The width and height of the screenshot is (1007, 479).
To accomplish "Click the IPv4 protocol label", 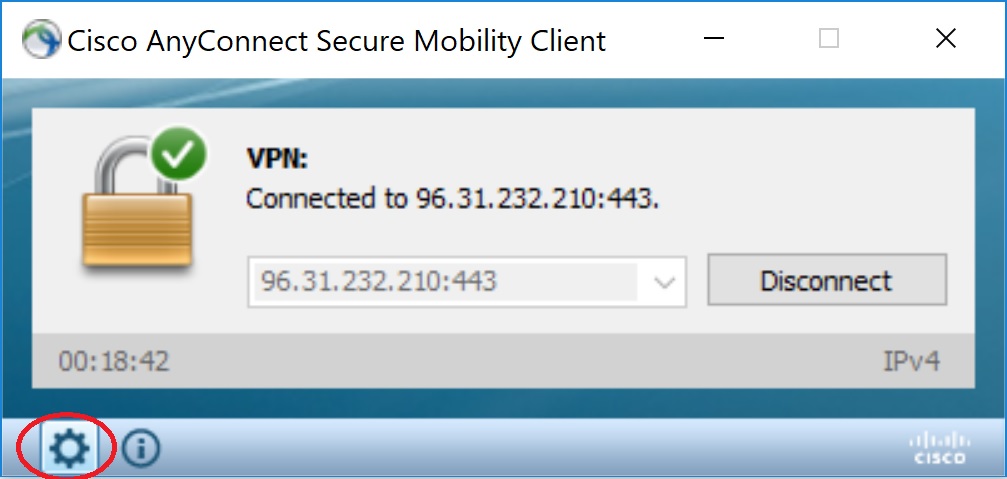I will coord(911,361).
